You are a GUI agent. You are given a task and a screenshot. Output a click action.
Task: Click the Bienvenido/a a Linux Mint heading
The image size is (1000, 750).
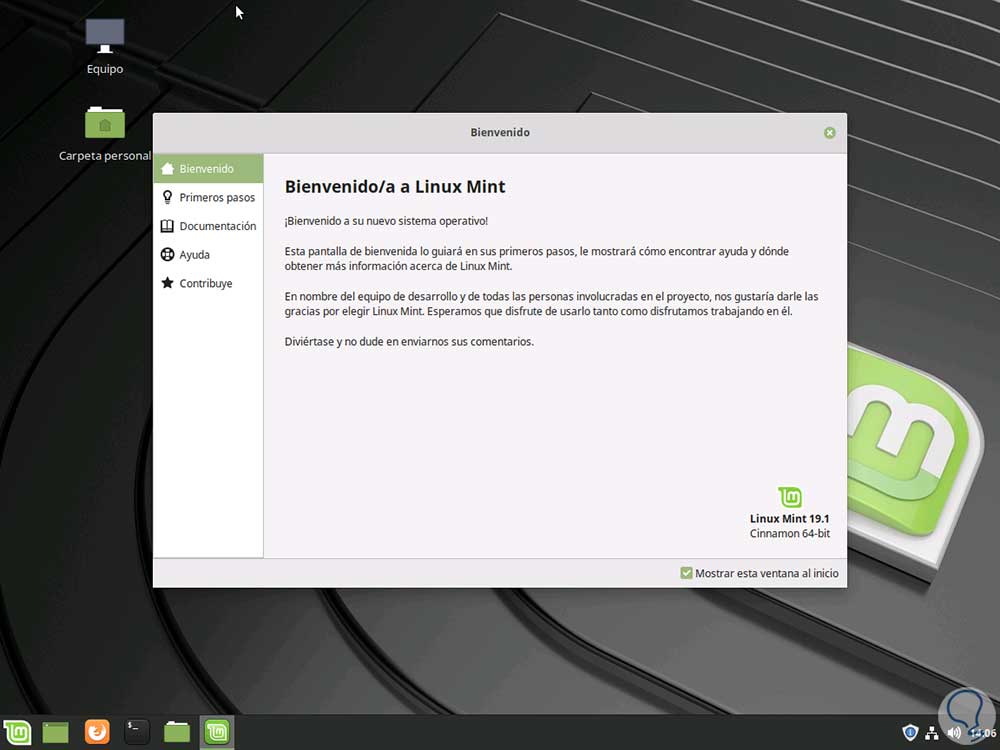(395, 186)
